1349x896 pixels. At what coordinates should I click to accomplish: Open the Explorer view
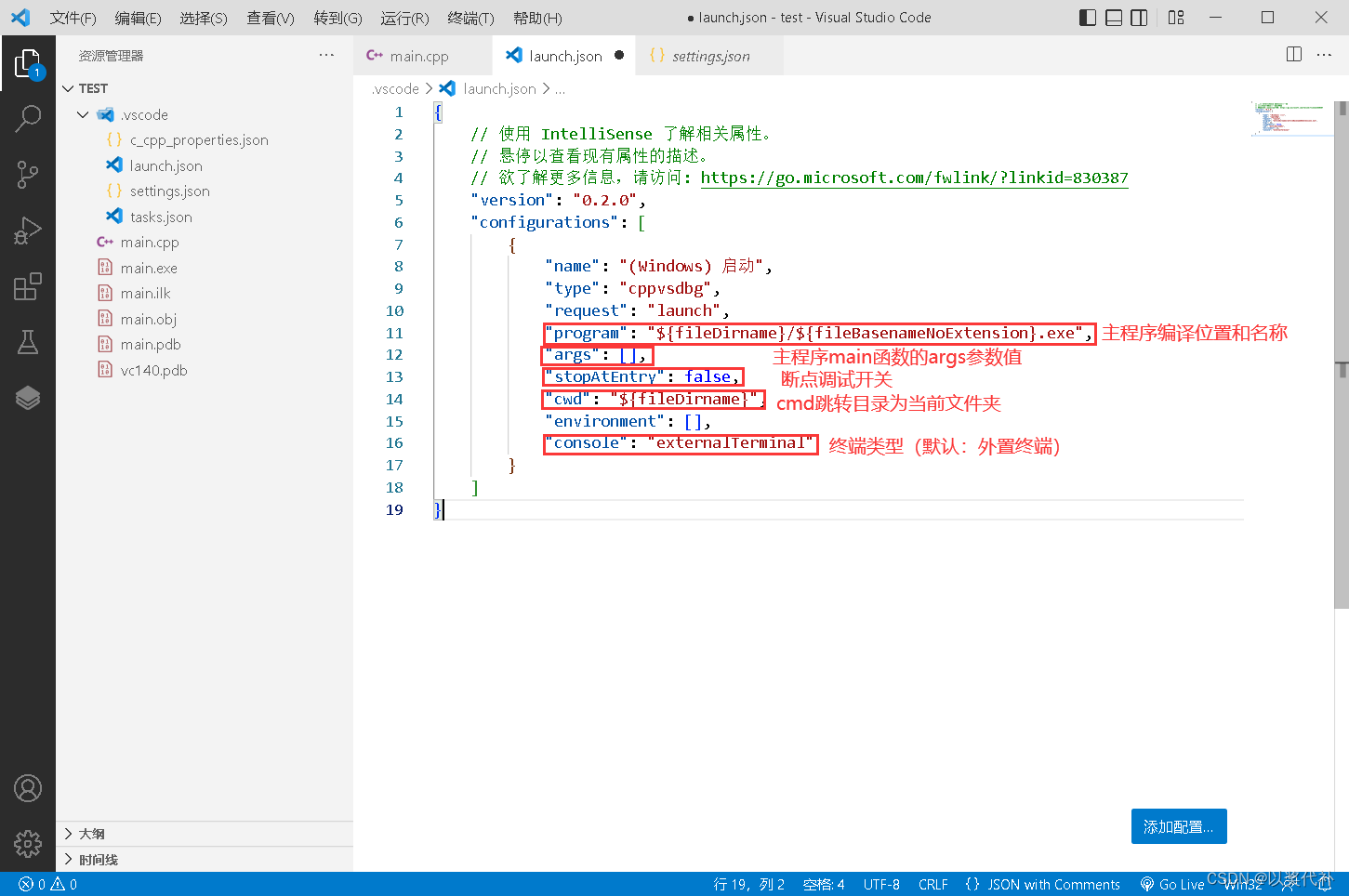point(28,63)
